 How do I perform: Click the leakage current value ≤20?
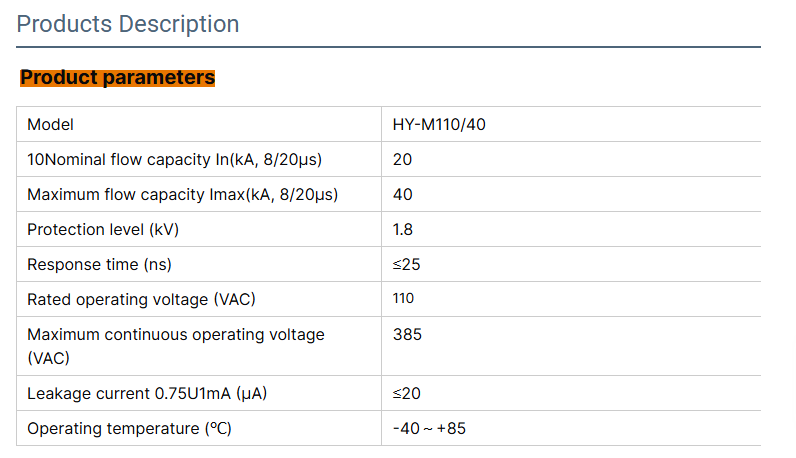click(x=404, y=394)
